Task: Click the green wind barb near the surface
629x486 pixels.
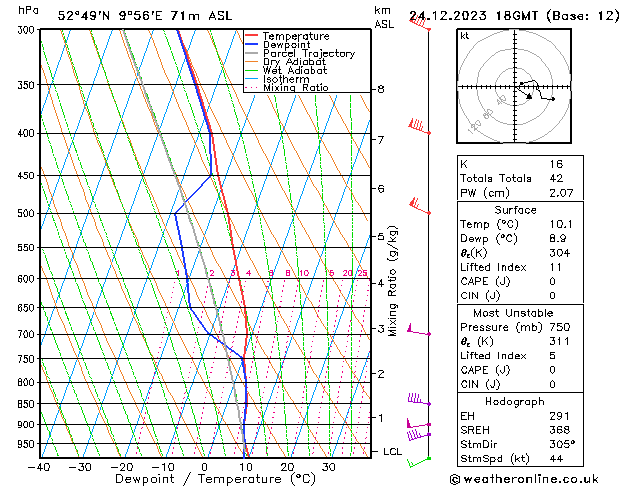Action: [x=419, y=462]
